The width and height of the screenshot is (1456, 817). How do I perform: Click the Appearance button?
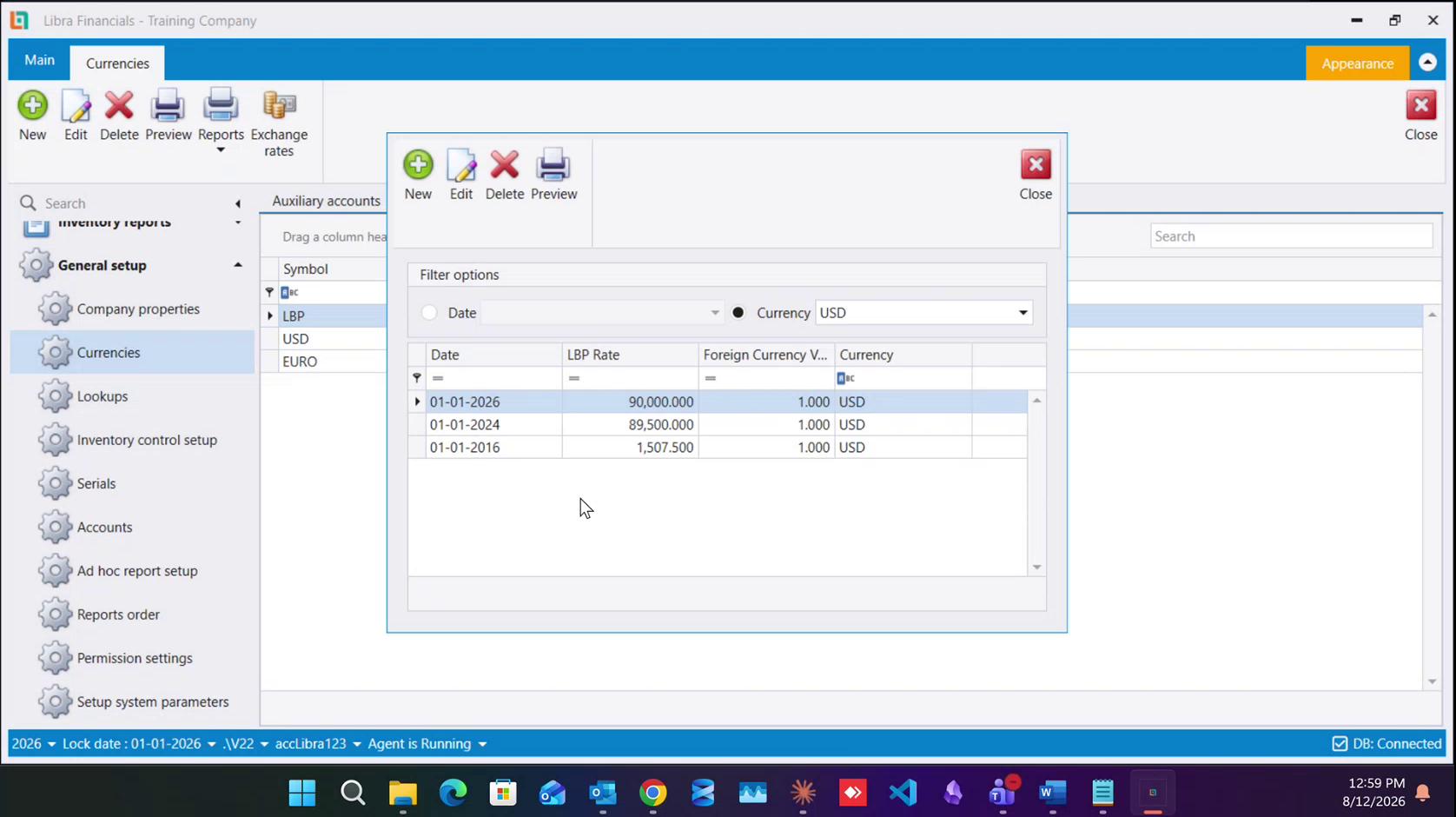pos(1357,63)
